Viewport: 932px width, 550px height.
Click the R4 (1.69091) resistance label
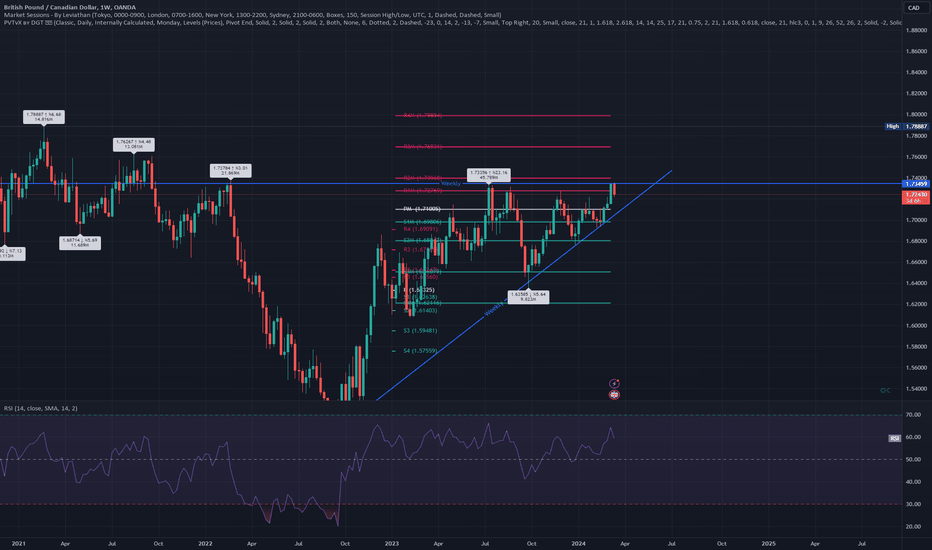[421, 229]
